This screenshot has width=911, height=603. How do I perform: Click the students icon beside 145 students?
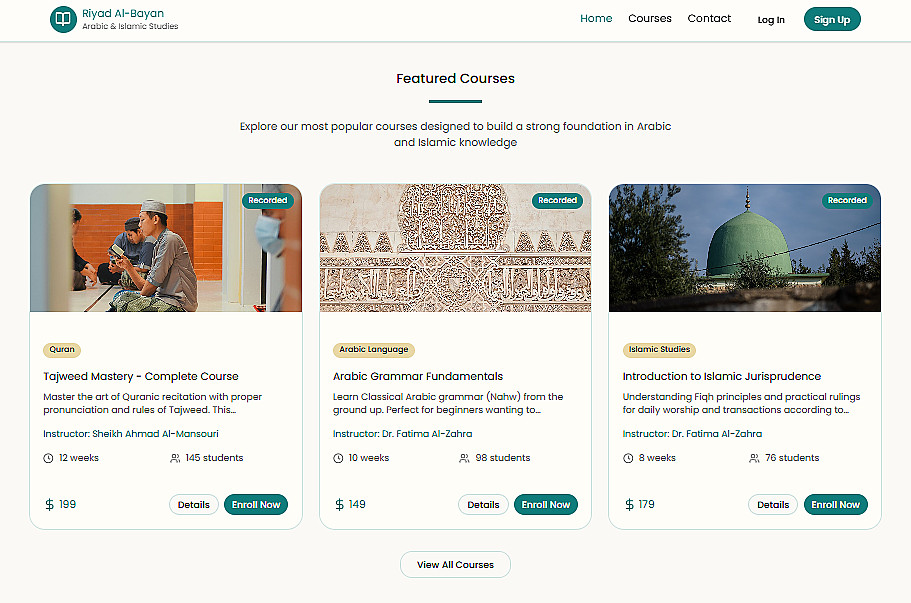(175, 458)
